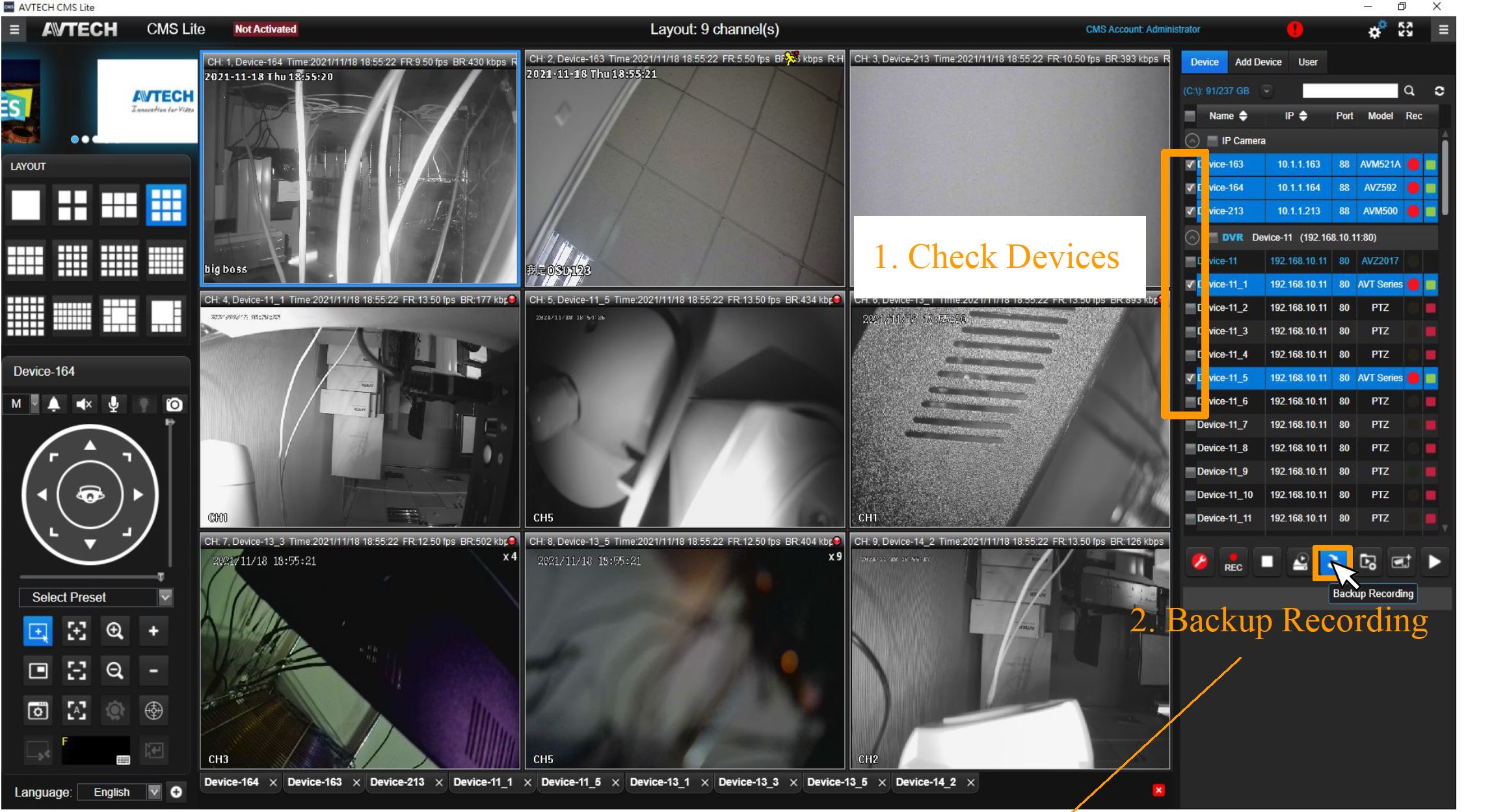Check the Device-11_7 checkbox

(1190, 425)
